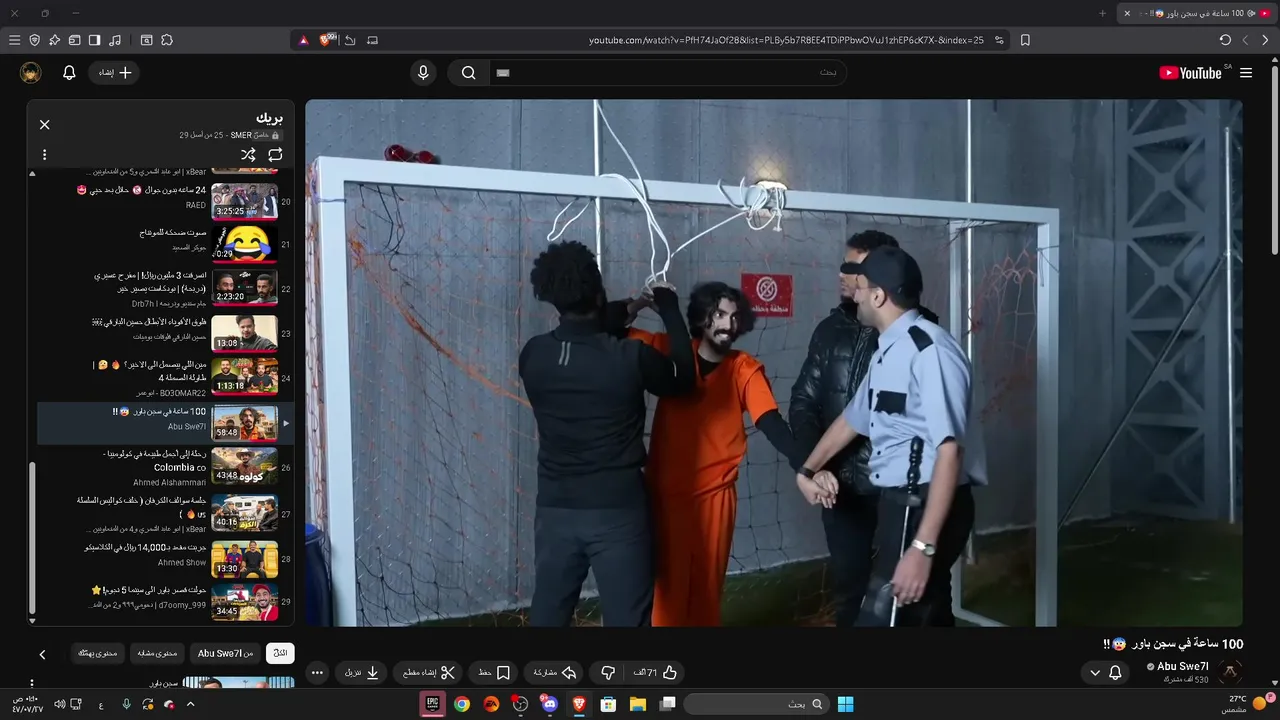Viewport: 1280px width, 720px height.
Task: Like the video (71 ألف)
Action: coord(656,673)
